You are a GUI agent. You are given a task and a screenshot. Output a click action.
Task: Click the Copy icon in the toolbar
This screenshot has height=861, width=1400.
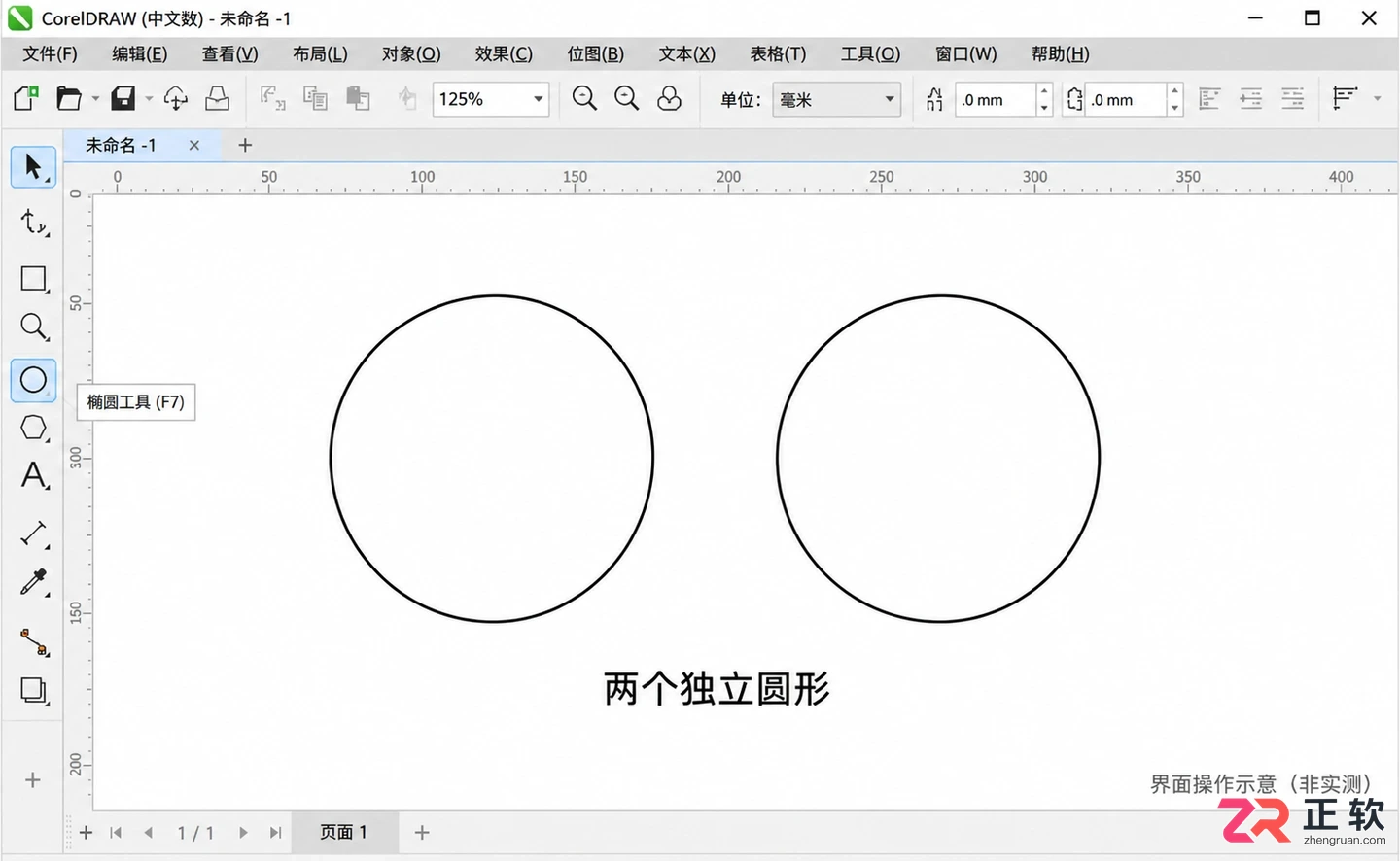(315, 98)
